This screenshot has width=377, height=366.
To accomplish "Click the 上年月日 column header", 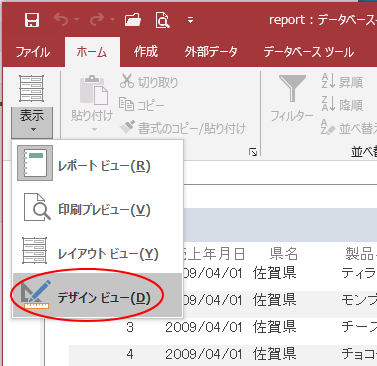I will pyautogui.click(x=216, y=254).
